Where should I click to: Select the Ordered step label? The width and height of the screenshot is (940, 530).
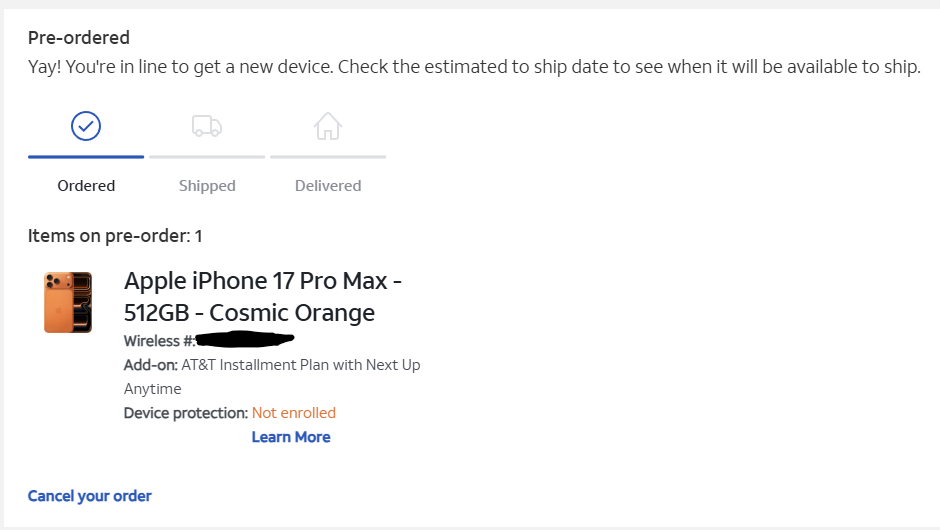point(86,186)
